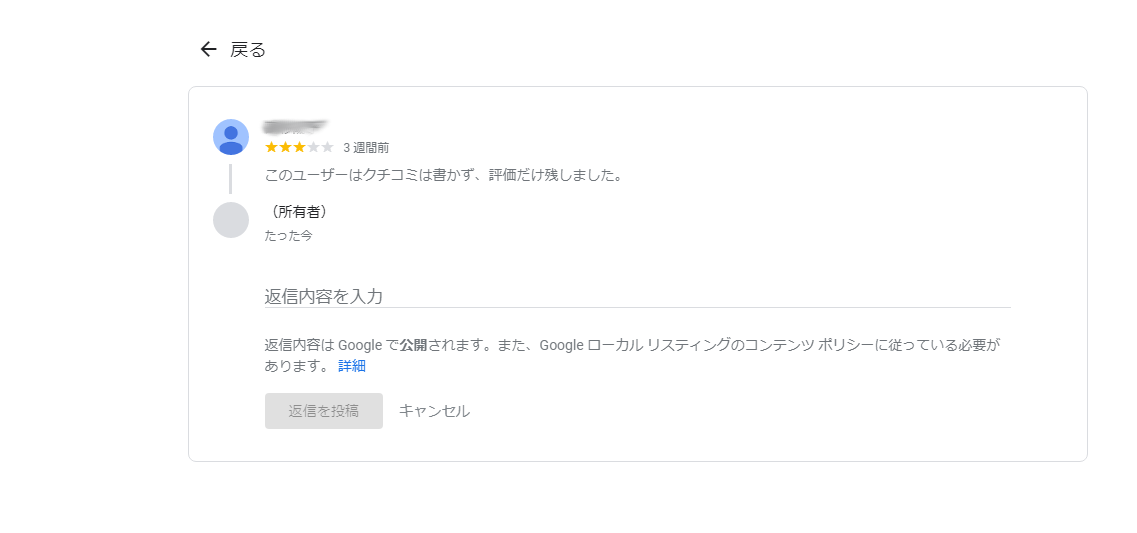Click the blue reviewer avatar icon
The width and height of the screenshot is (1137, 533).
pyautogui.click(x=231, y=137)
